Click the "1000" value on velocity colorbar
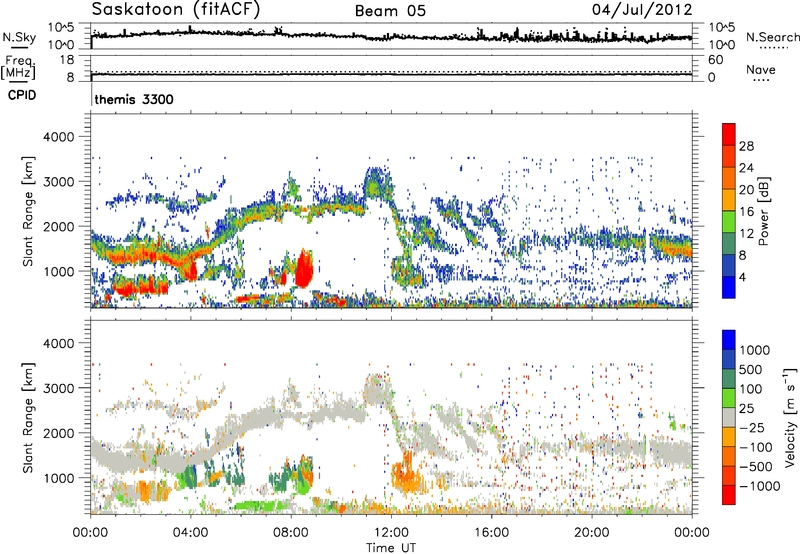 click(754, 350)
